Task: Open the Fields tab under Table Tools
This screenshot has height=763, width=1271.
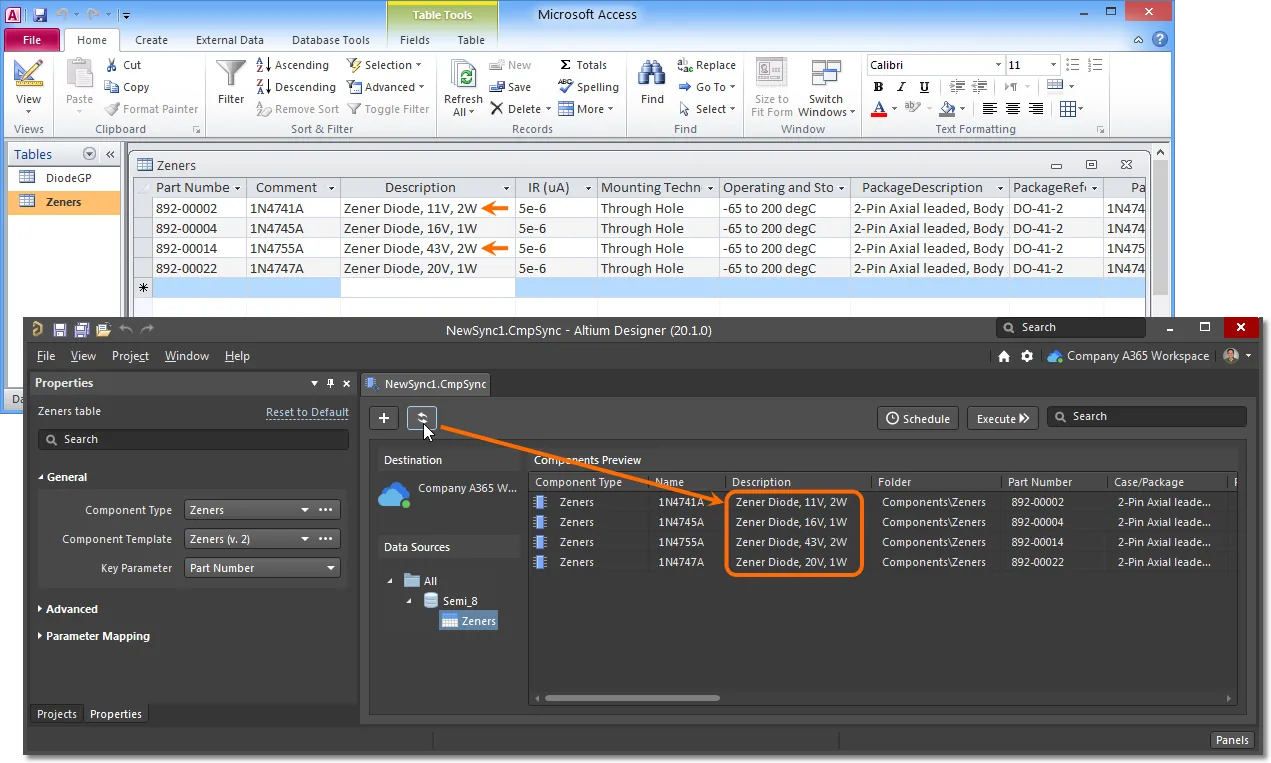Action: (x=415, y=40)
